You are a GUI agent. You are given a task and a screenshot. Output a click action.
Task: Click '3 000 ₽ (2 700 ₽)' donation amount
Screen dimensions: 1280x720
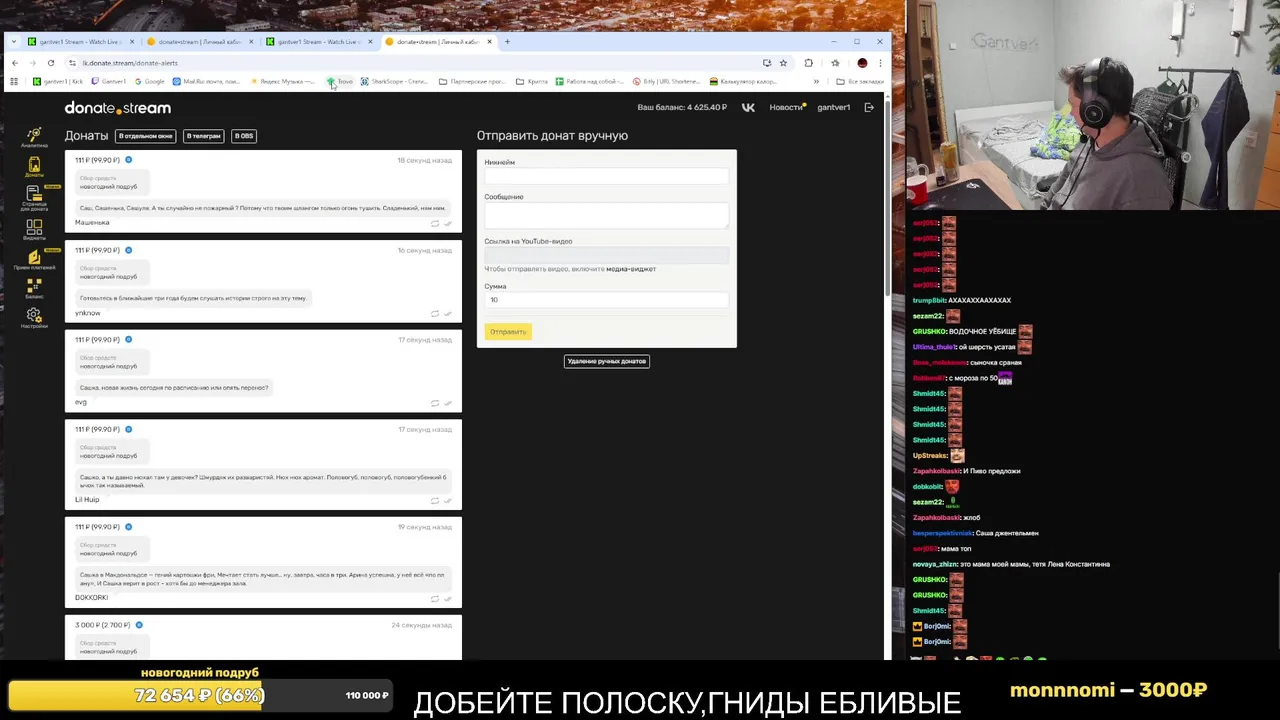point(102,625)
